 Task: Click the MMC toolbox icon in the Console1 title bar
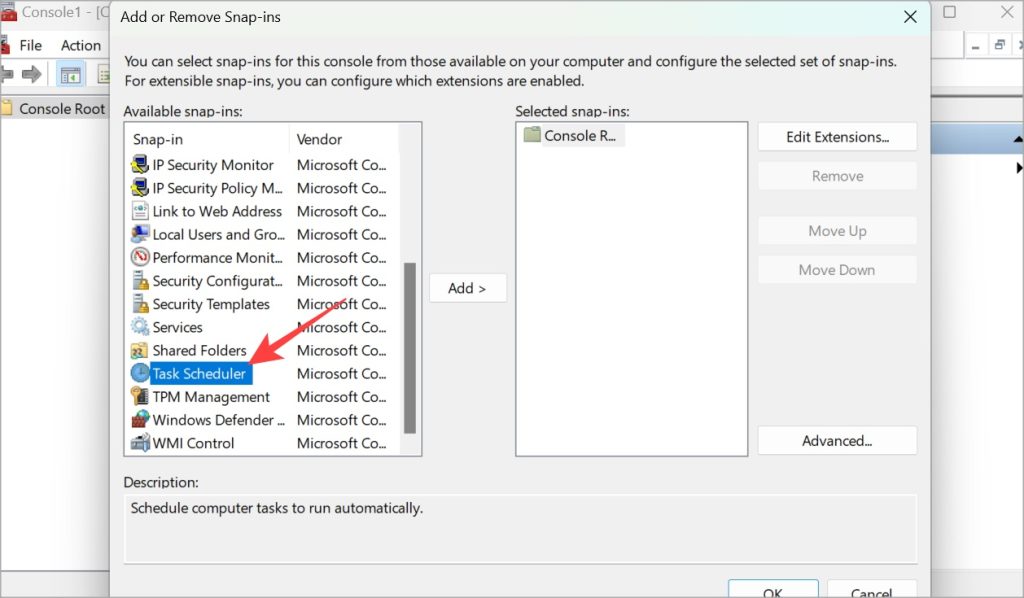(x=8, y=12)
